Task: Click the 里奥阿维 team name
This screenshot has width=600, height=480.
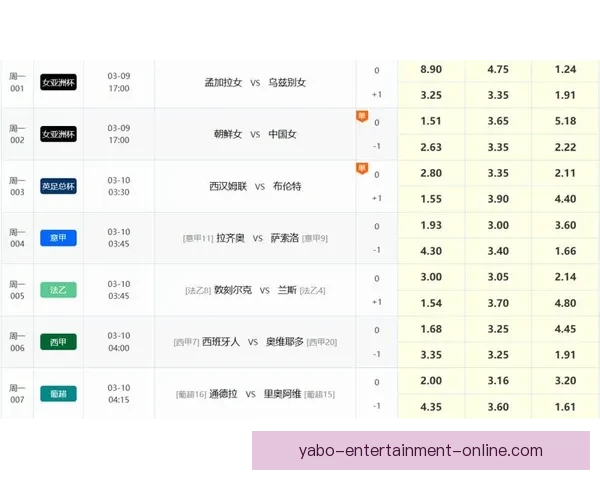Action: point(282,393)
